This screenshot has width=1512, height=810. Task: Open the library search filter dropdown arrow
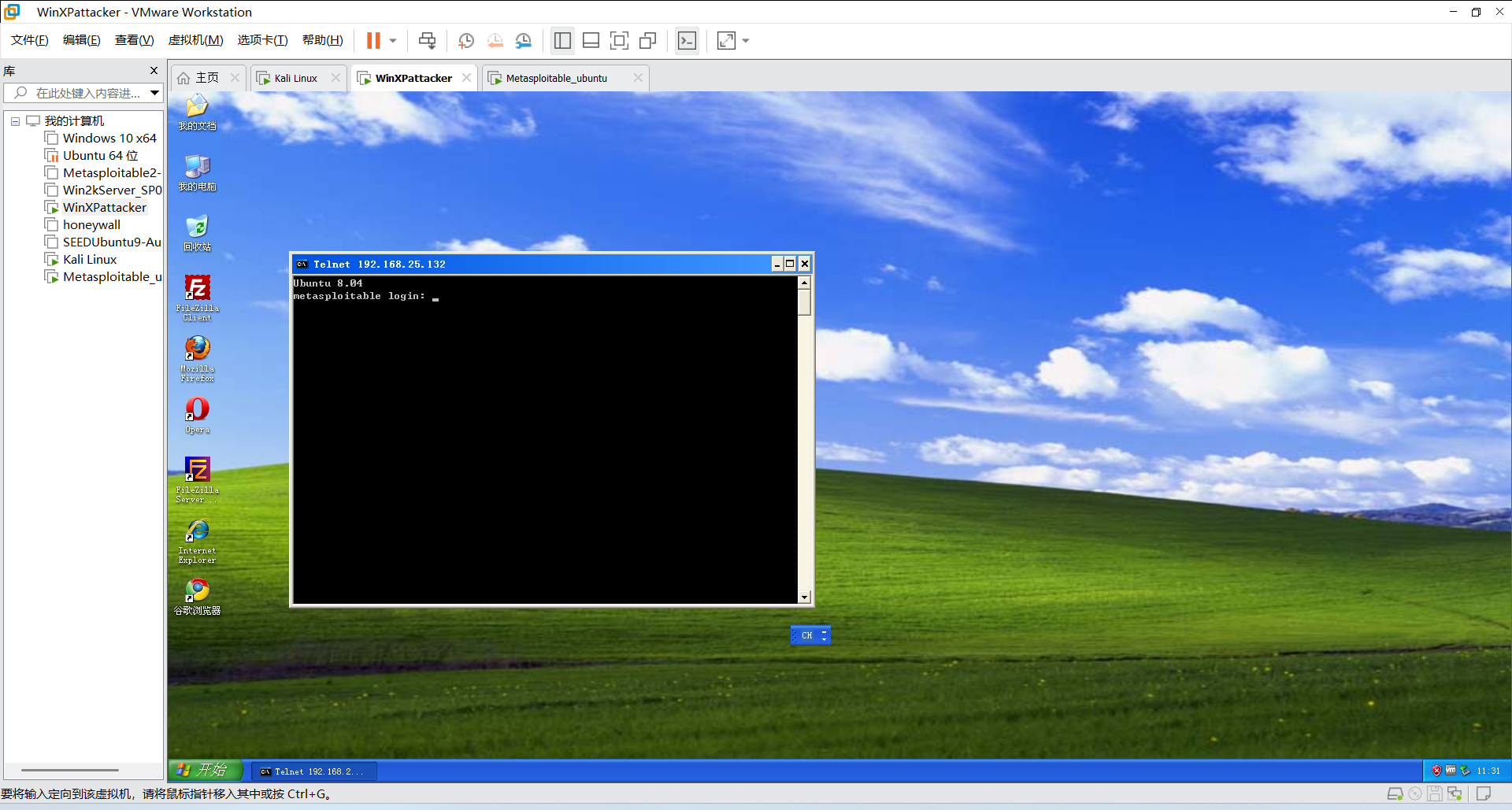tap(155, 93)
